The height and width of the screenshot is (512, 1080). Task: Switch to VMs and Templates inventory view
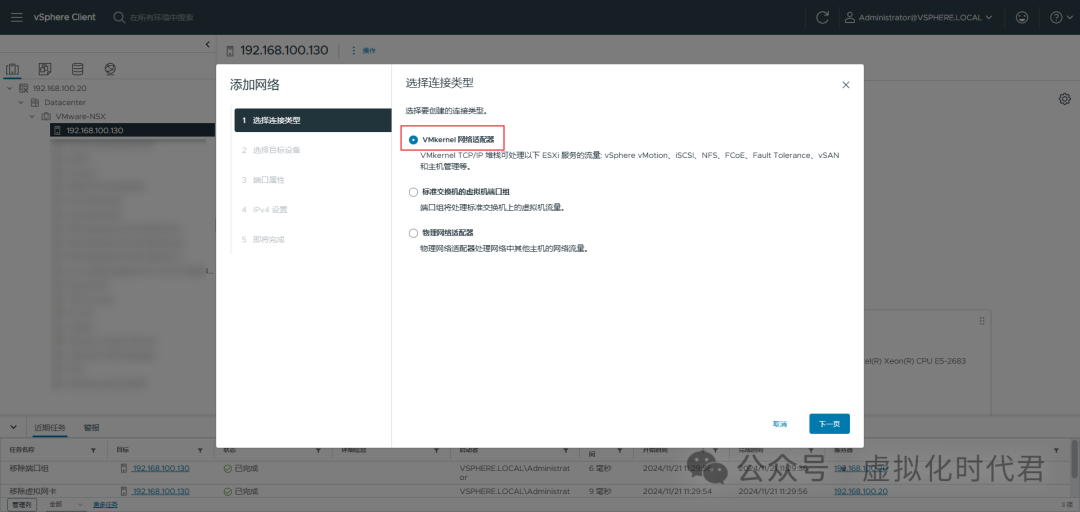pos(45,69)
